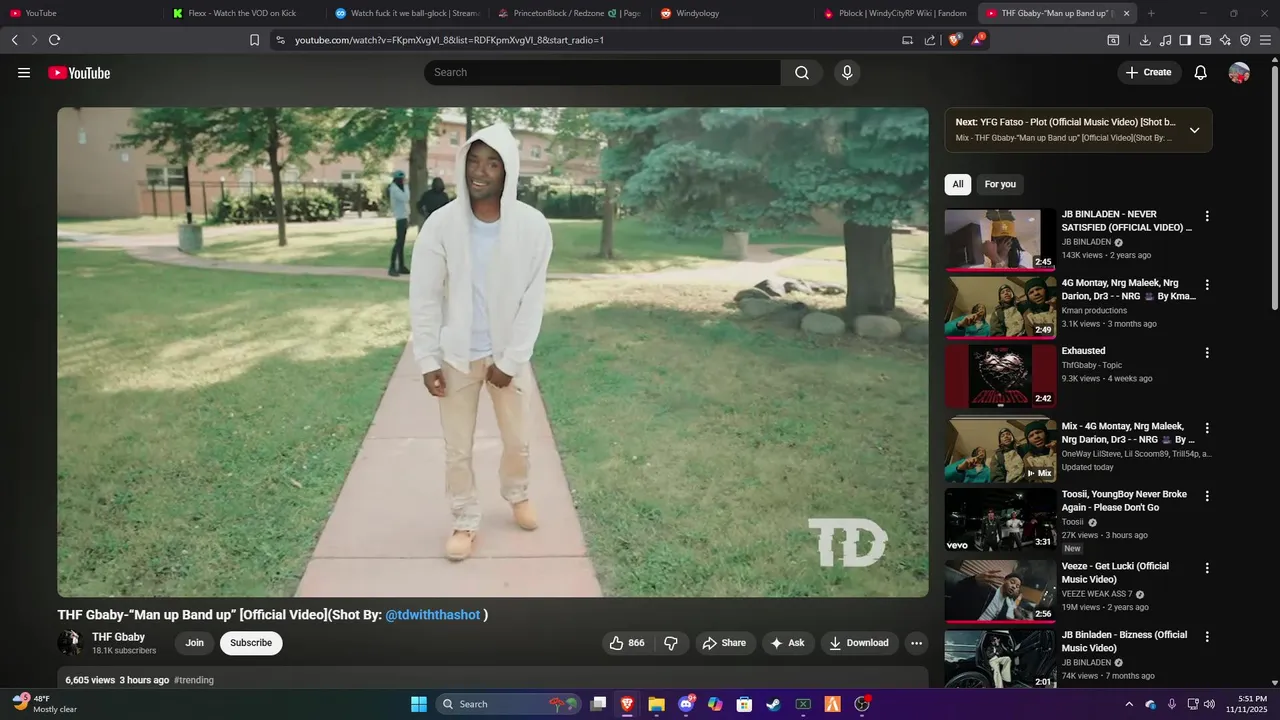Open Brave Wallet icon

[x=1205, y=40]
